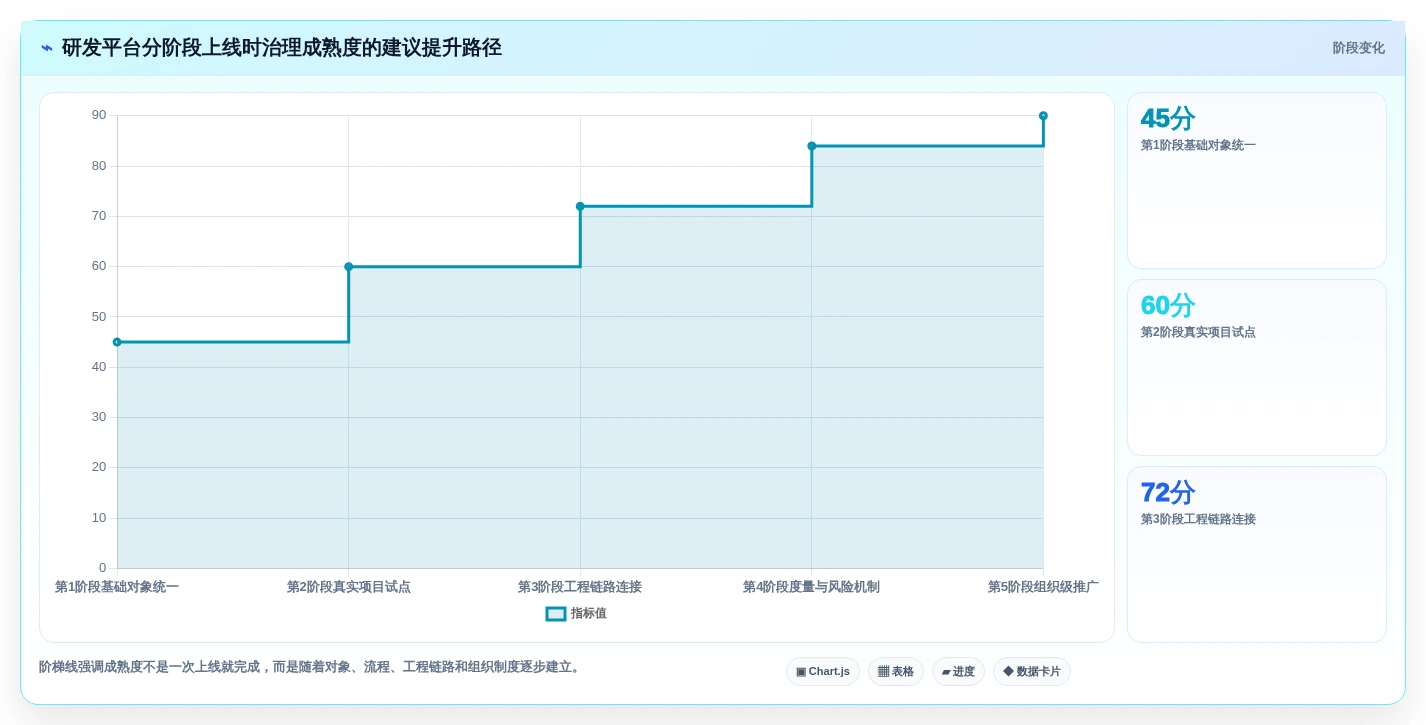Click the x-axis label 第5阶段组织级推广
This screenshot has height=725, width=1426.
(x=1043, y=587)
